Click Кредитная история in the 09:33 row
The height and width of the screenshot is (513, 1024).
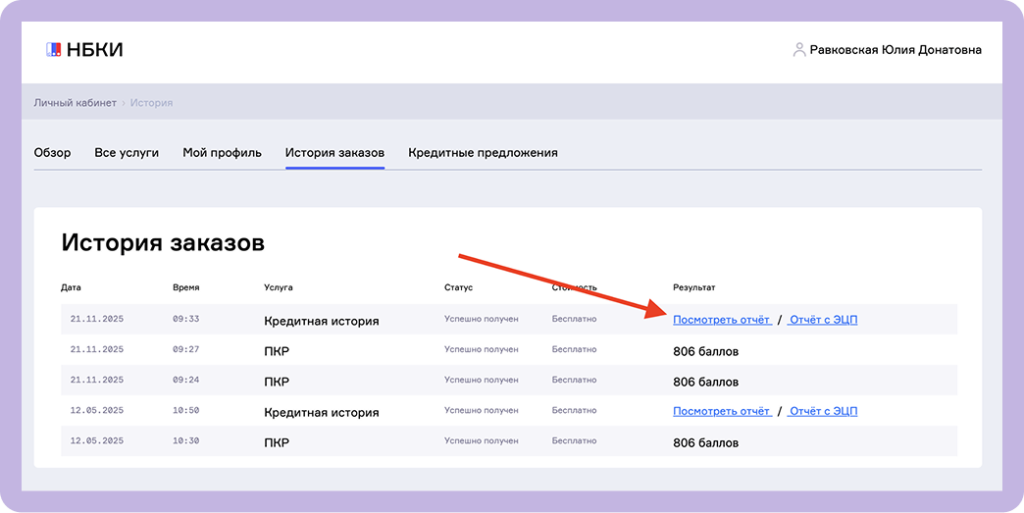click(321, 321)
